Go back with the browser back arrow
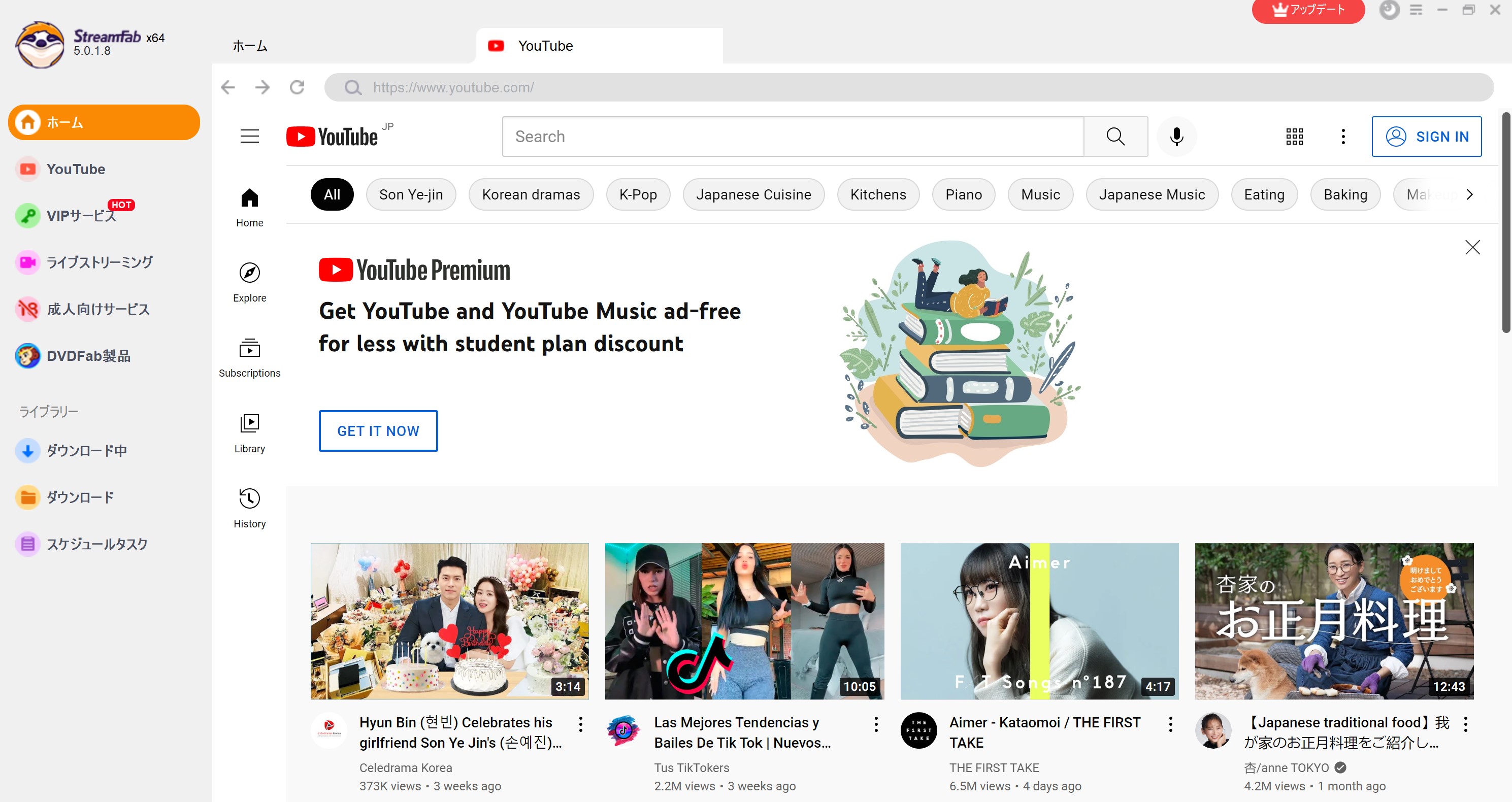Viewport: 1512px width, 802px height. point(228,87)
